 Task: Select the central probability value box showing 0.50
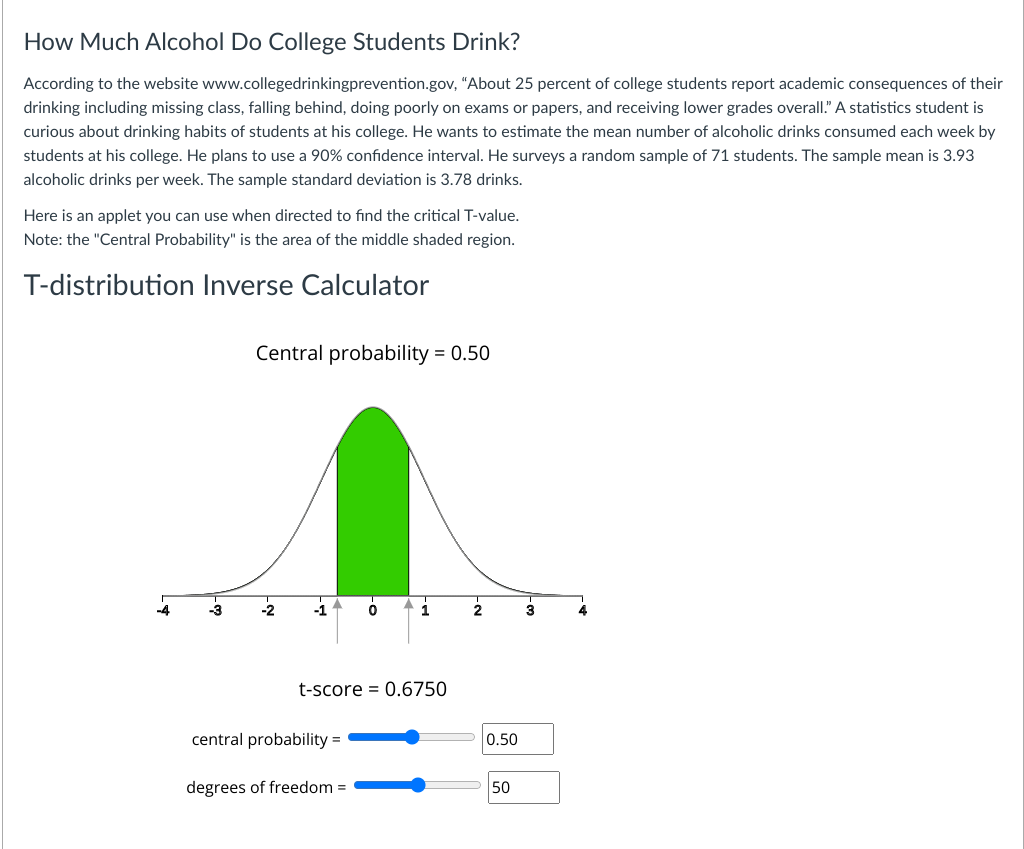click(x=516, y=738)
